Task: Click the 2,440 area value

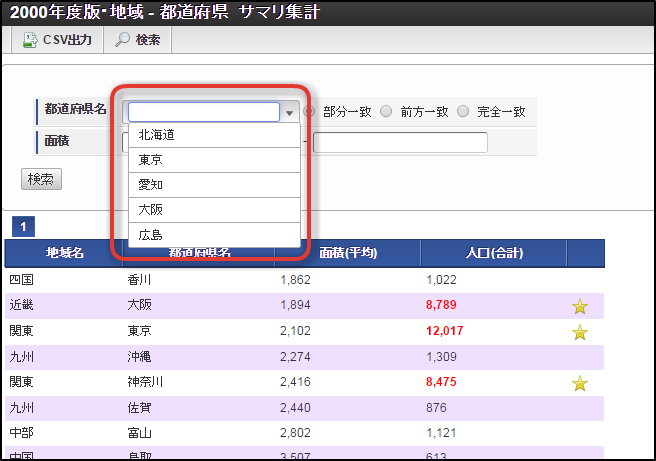Action: pos(295,408)
